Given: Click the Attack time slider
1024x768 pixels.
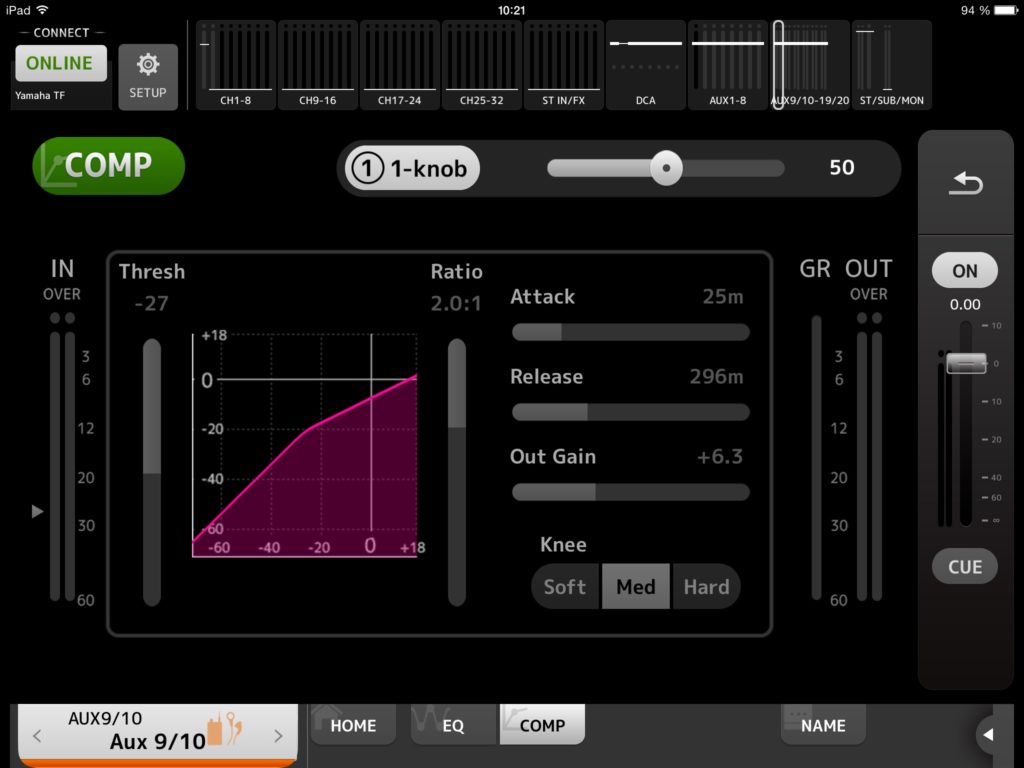Looking at the screenshot, I should point(630,332).
